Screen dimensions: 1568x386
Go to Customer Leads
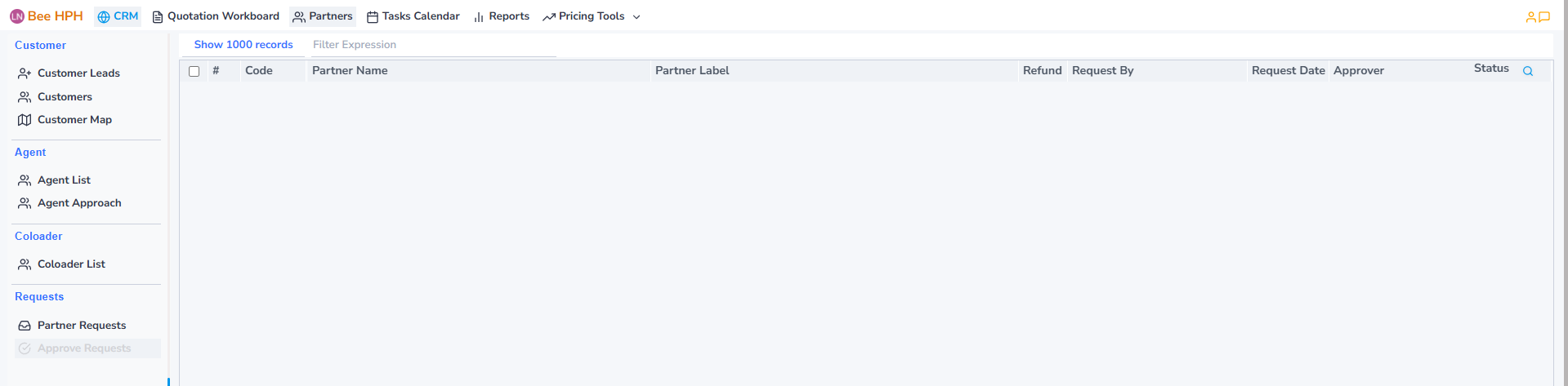[x=78, y=73]
